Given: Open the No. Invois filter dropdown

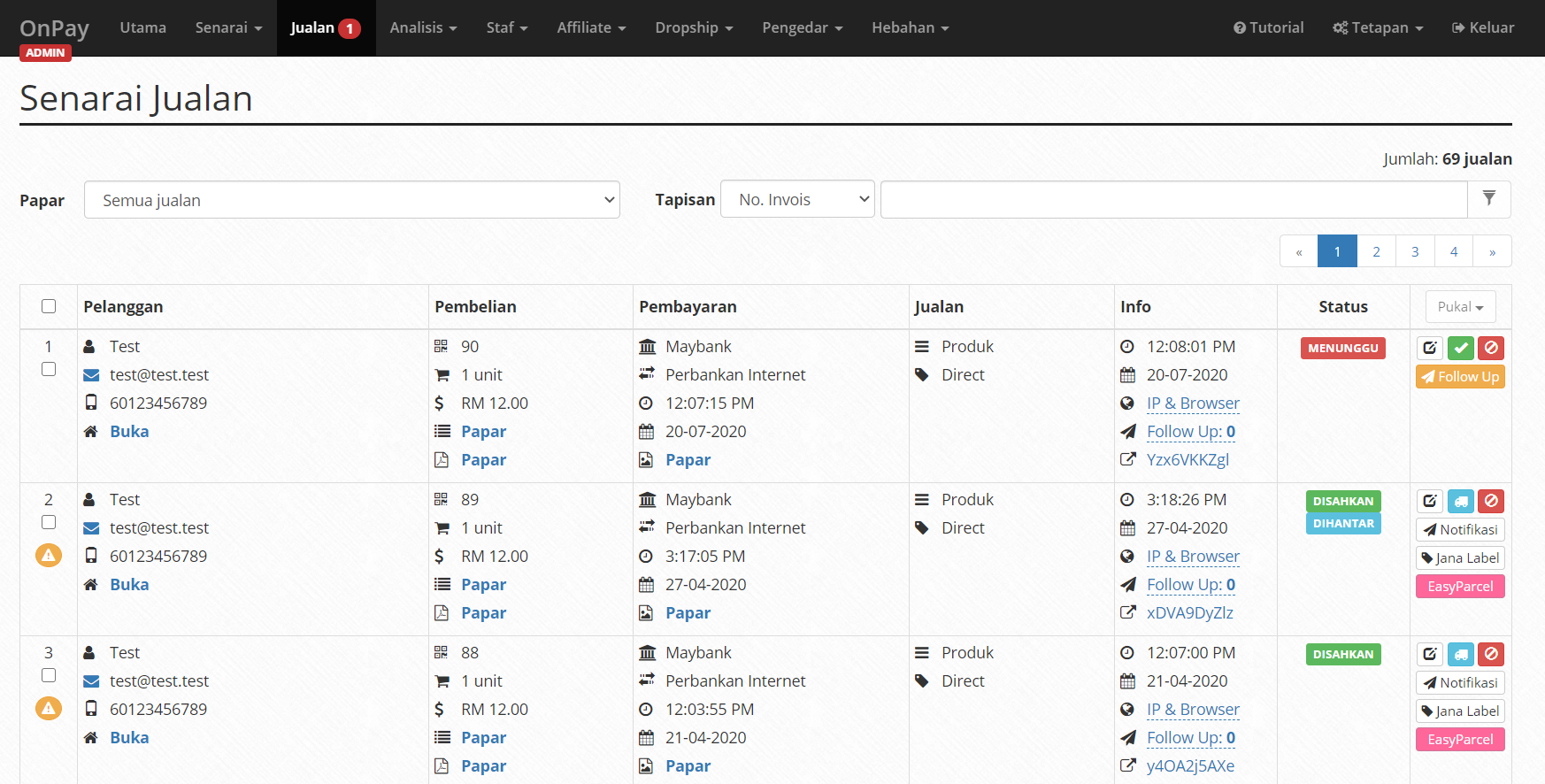Looking at the screenshot, I should point(797,199).
